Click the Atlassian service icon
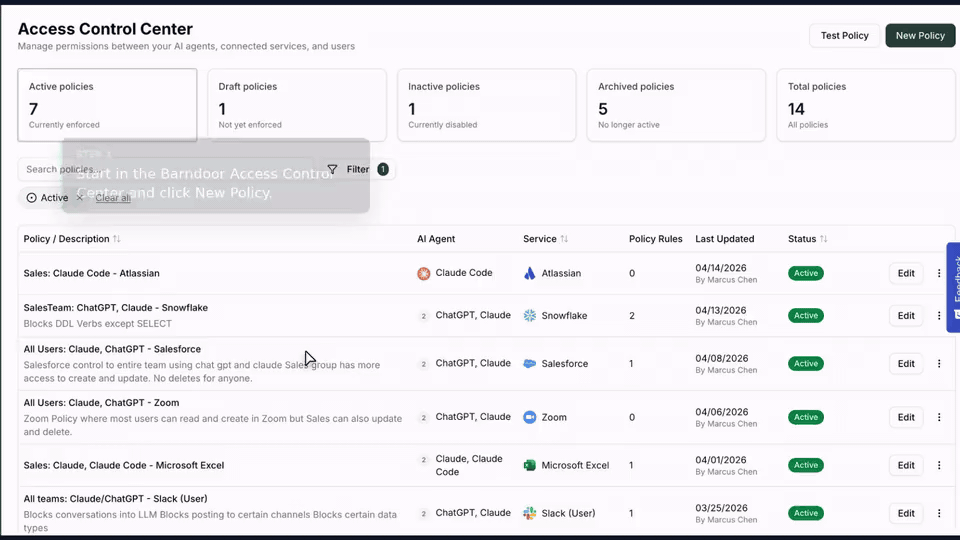Viewport: 960px width, 540px height. coord(530,273)
